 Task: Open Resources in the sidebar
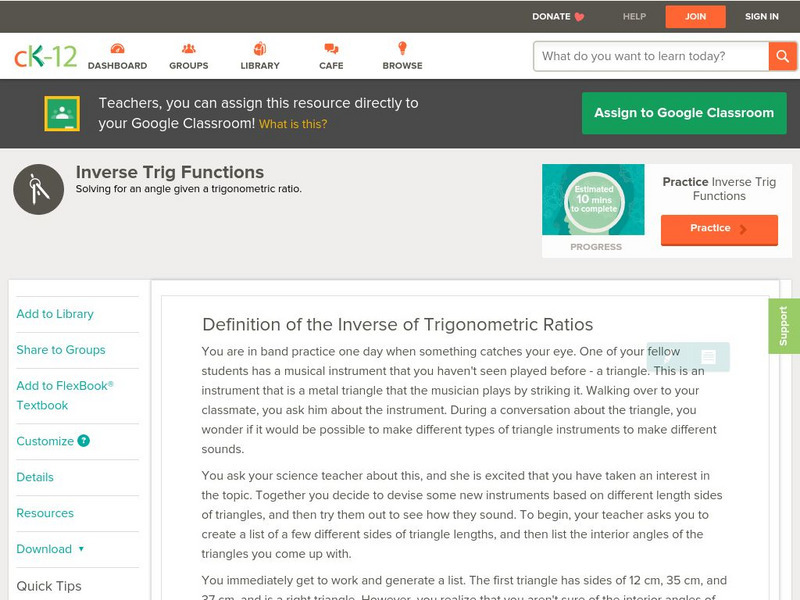45,513
